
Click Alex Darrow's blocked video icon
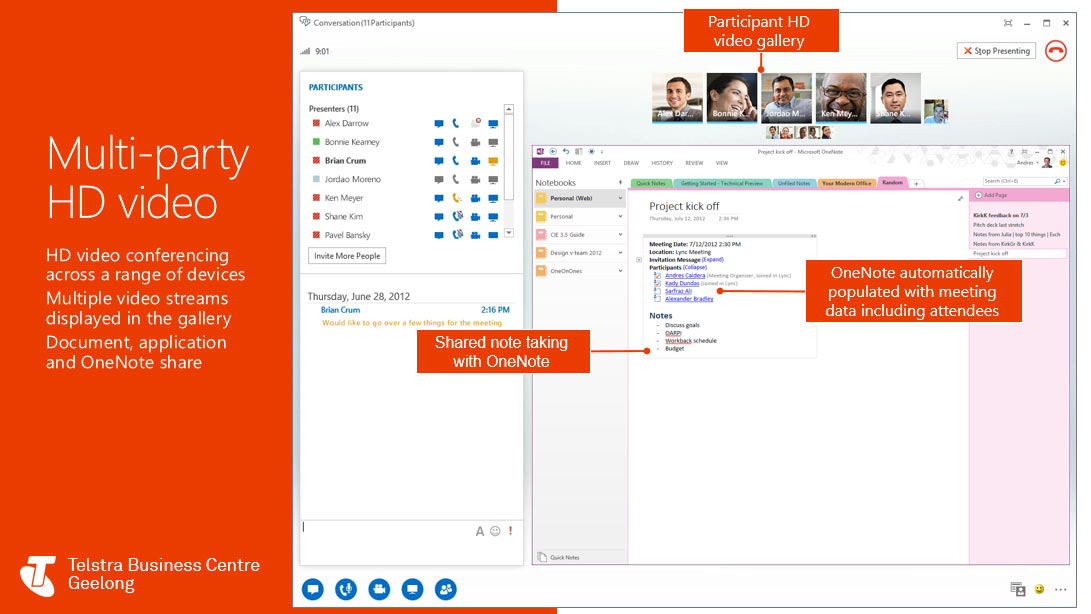[x=475, y=123]
